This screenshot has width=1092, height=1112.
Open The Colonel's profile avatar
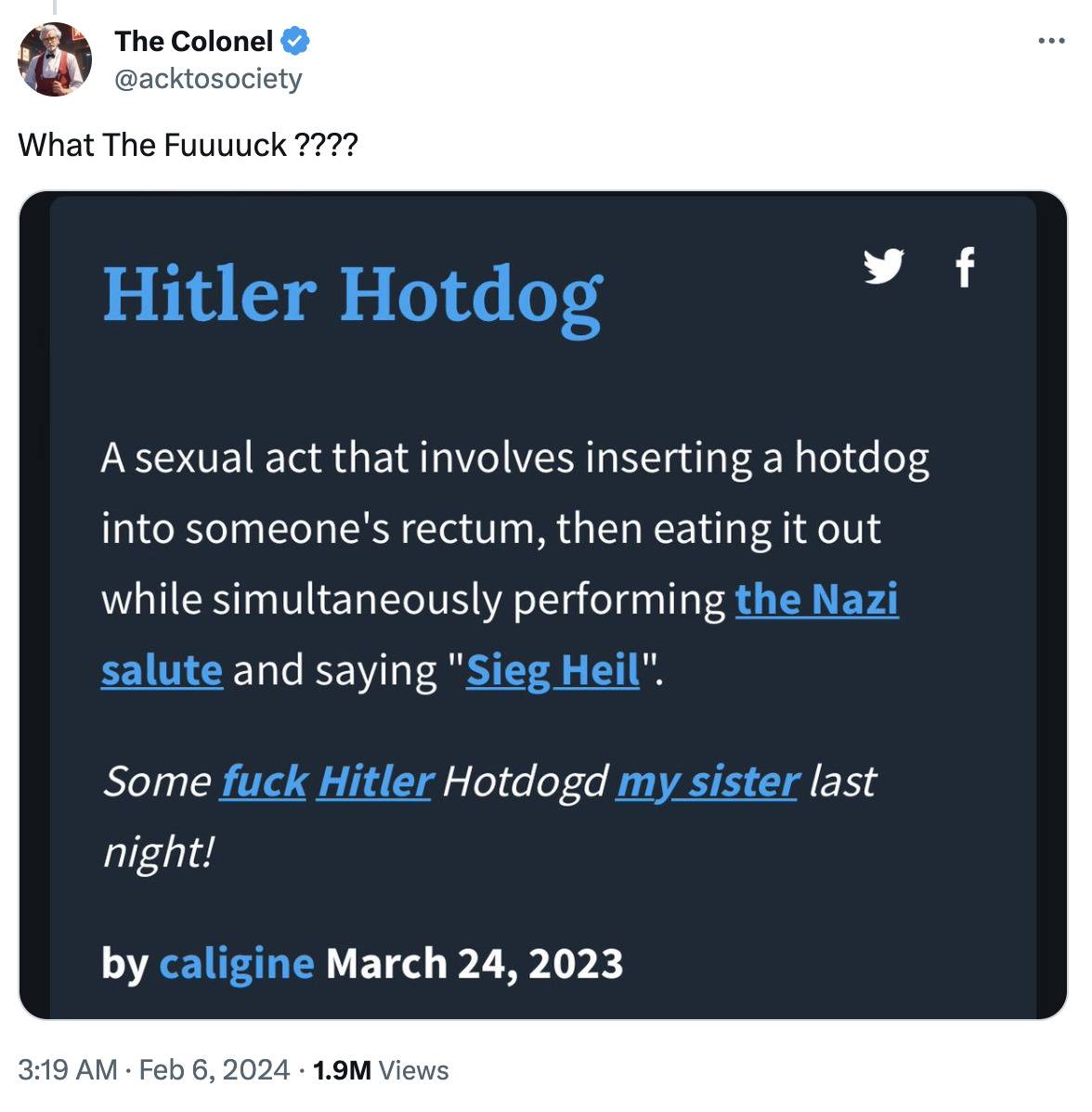(55, 59)
